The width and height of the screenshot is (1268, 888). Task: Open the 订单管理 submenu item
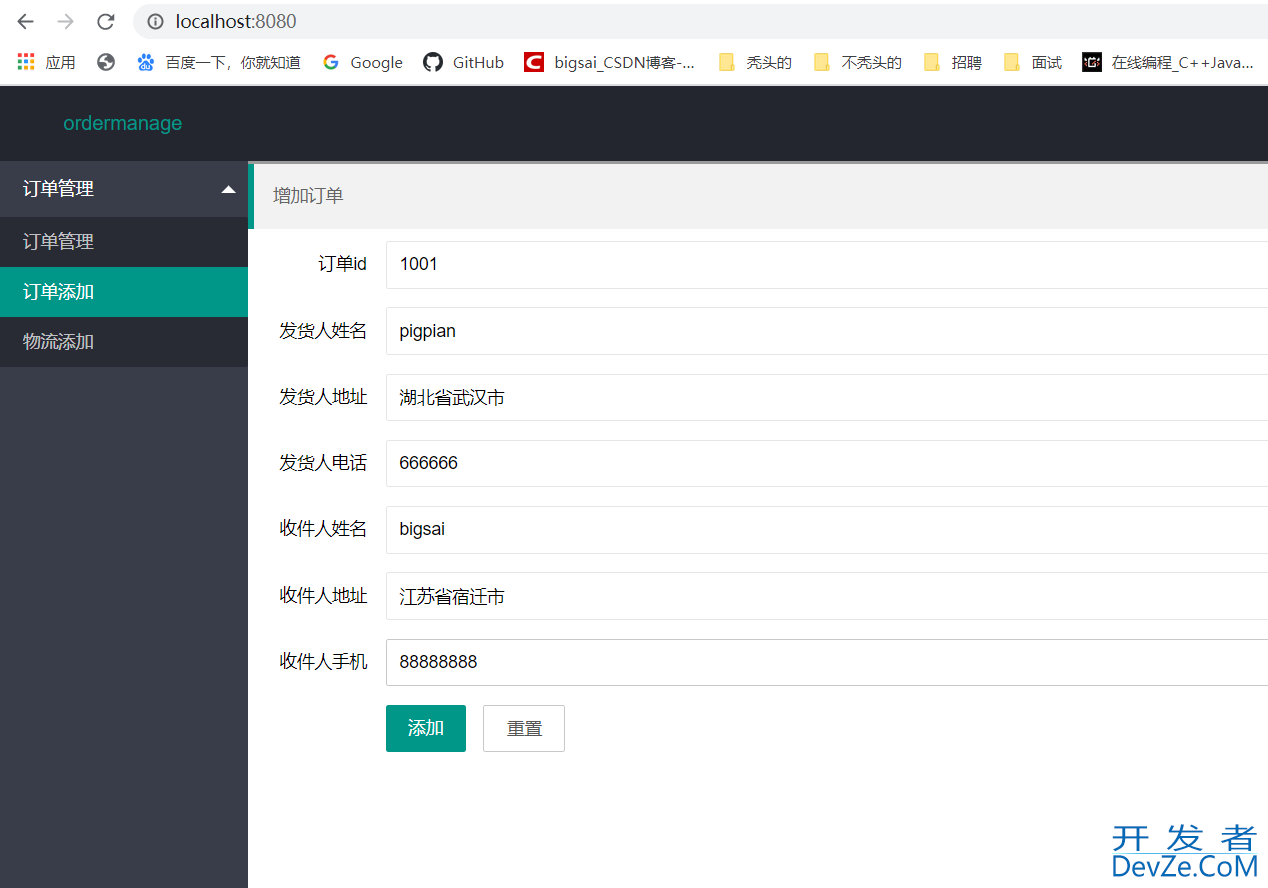(124, 242)
